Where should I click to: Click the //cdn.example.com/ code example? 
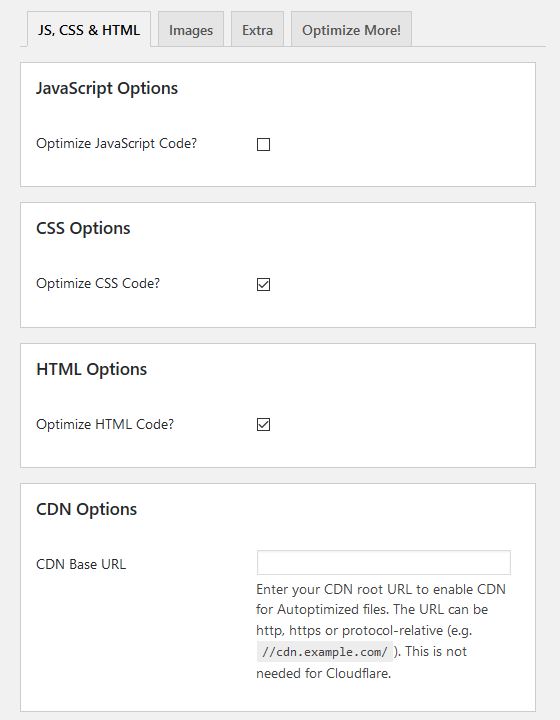pos(325,652)
